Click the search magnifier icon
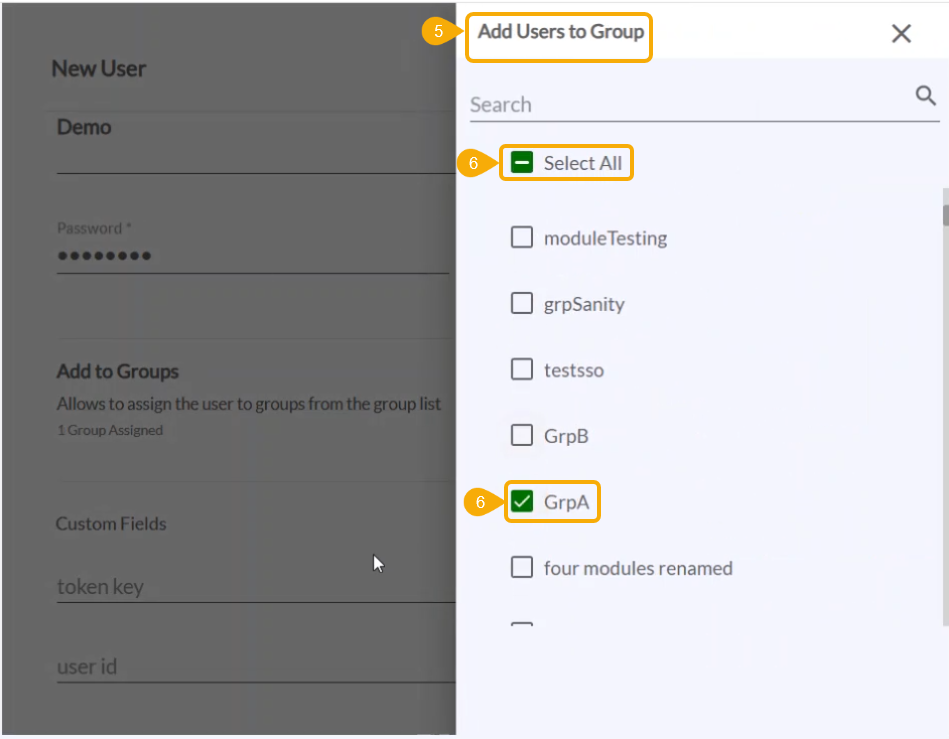Viewport: 949px width, 739px height. pyautogui.click(x=925, y=96)
